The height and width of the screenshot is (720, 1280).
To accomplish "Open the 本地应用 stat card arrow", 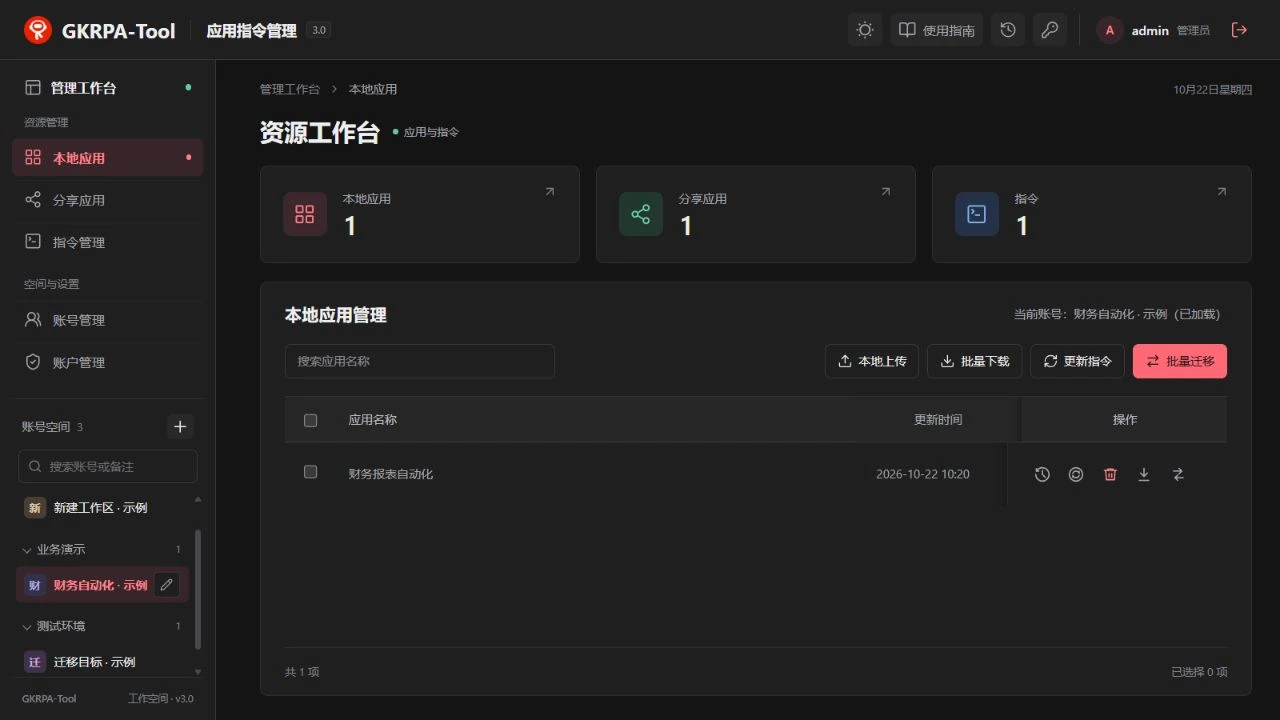I will tap(549, 192).
